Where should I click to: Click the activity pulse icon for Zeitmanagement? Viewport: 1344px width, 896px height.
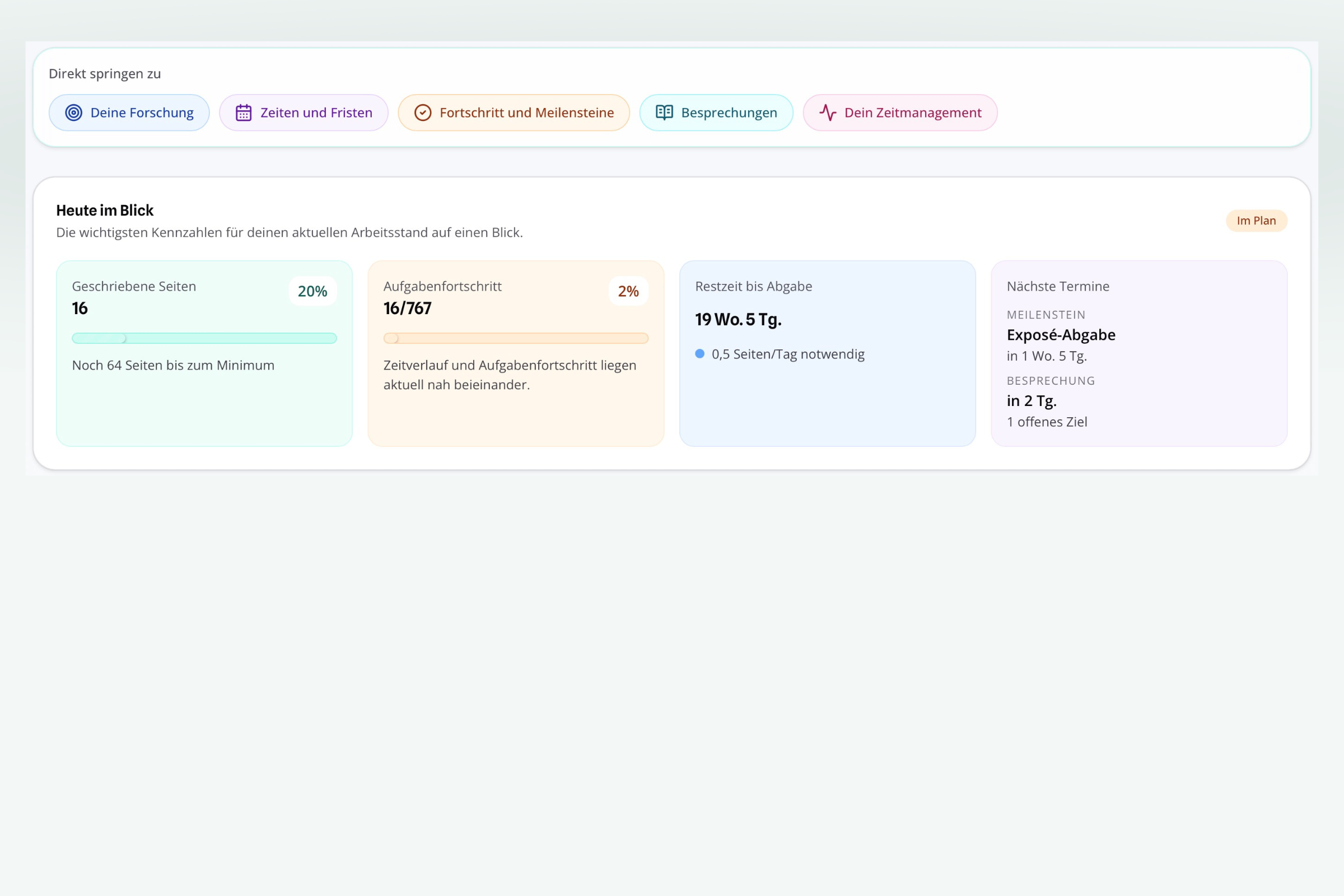coord(828,113)
